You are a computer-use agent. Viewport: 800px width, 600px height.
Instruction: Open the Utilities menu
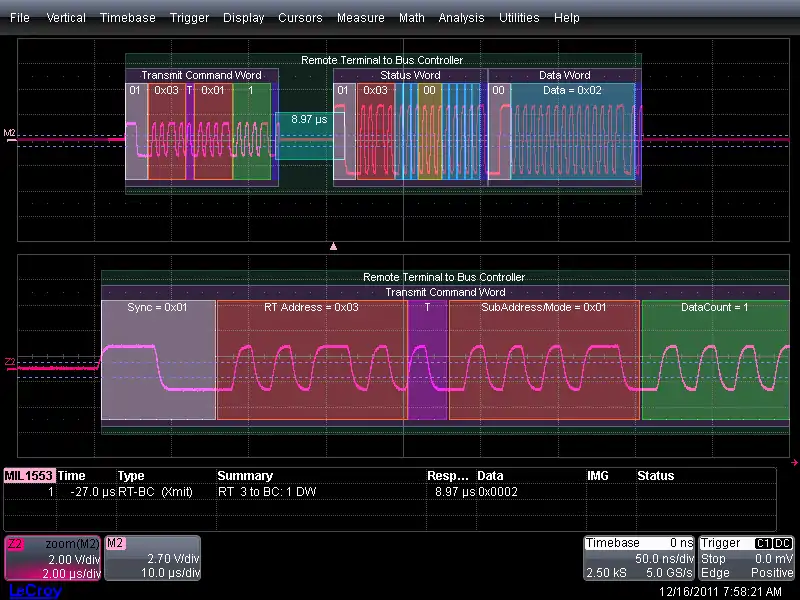click(x=519, y=18)
